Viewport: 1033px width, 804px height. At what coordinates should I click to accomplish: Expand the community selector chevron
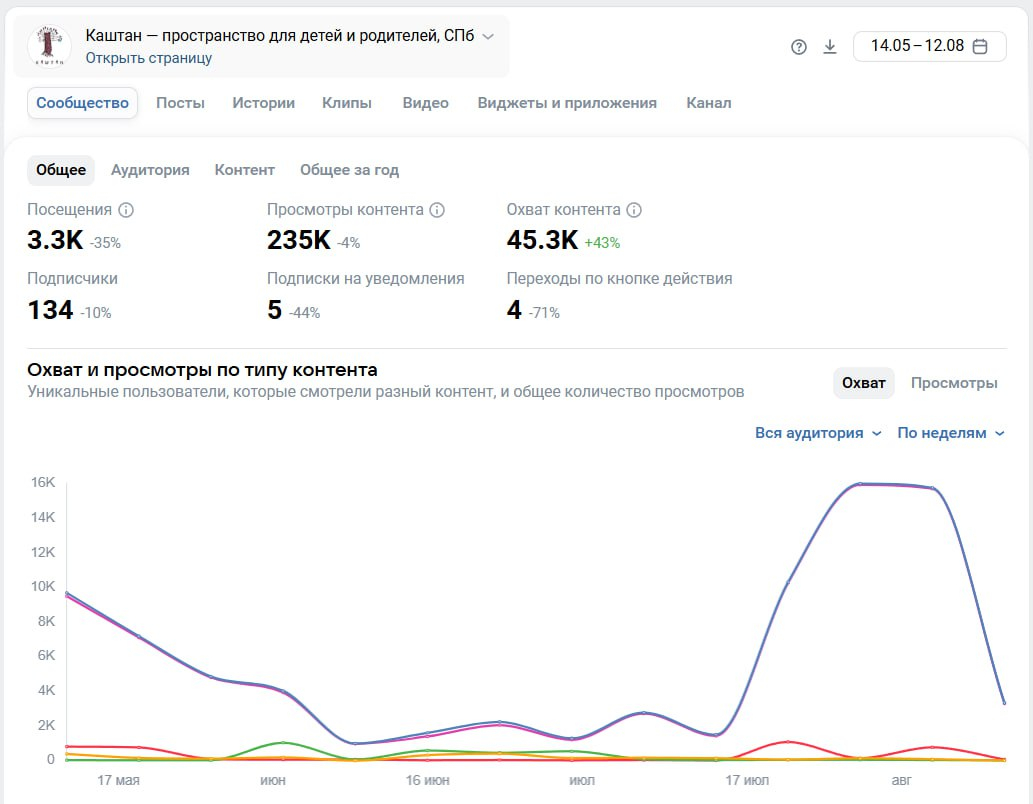click(x=488, y=36)
